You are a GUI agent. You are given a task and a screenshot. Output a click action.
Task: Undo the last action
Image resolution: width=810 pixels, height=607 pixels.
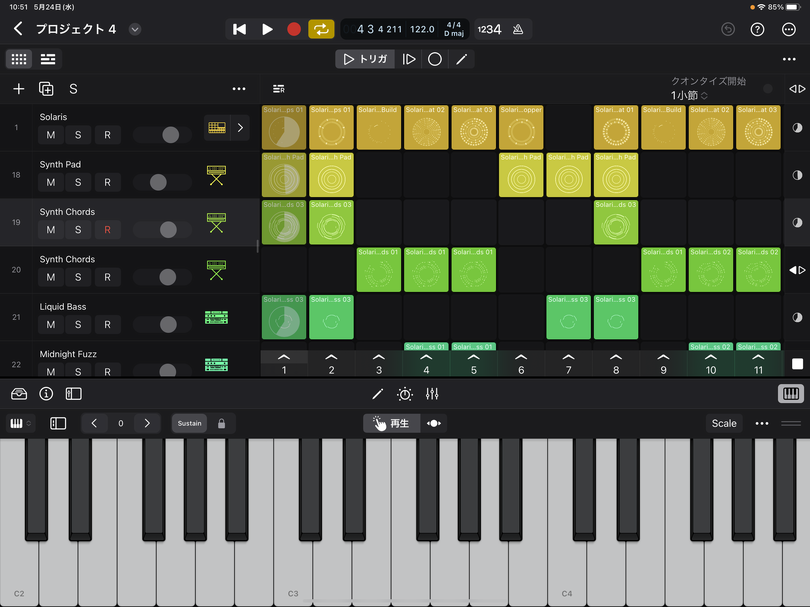tap(728, 29)
